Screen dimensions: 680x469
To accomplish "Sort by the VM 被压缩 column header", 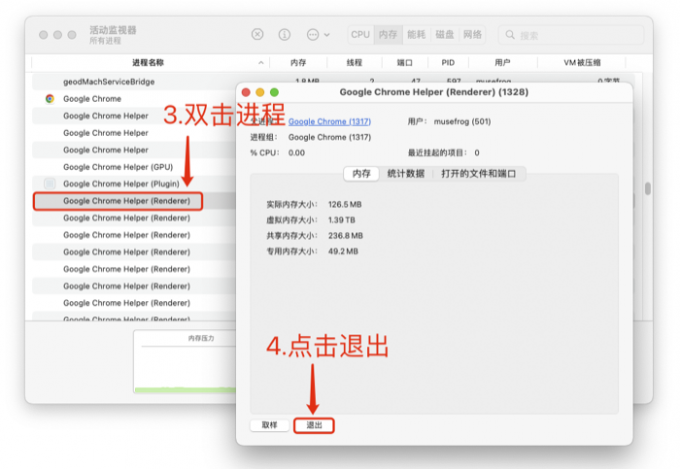I will (x=582, y=62).
